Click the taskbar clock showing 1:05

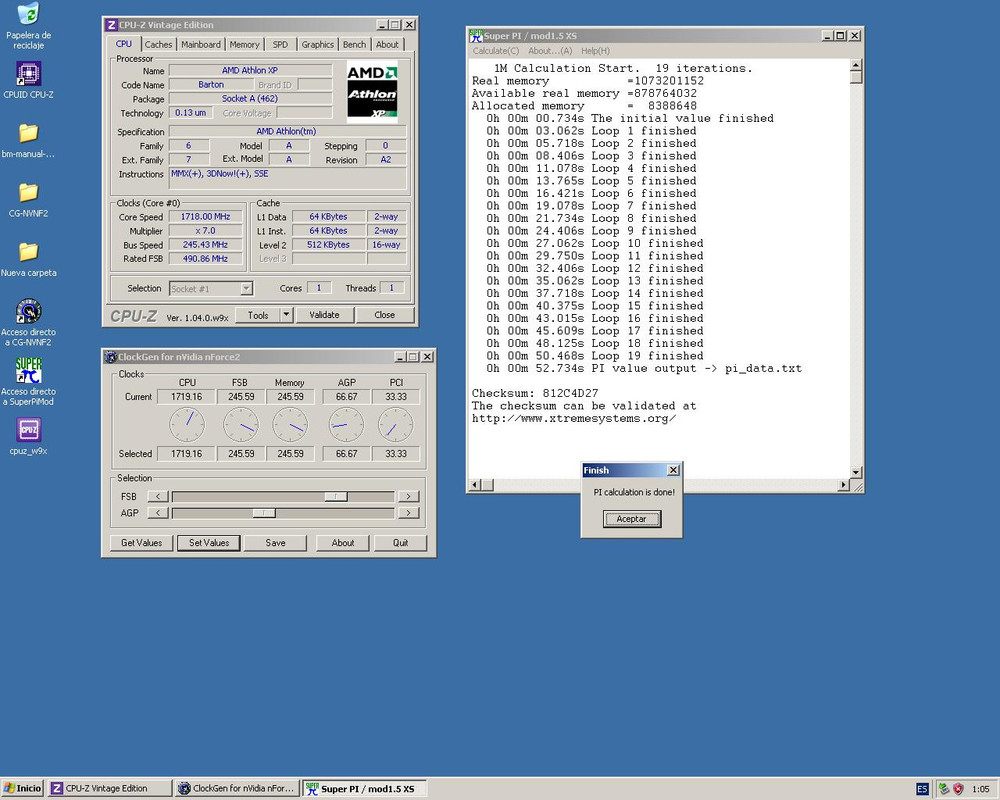tap(980, 789)
